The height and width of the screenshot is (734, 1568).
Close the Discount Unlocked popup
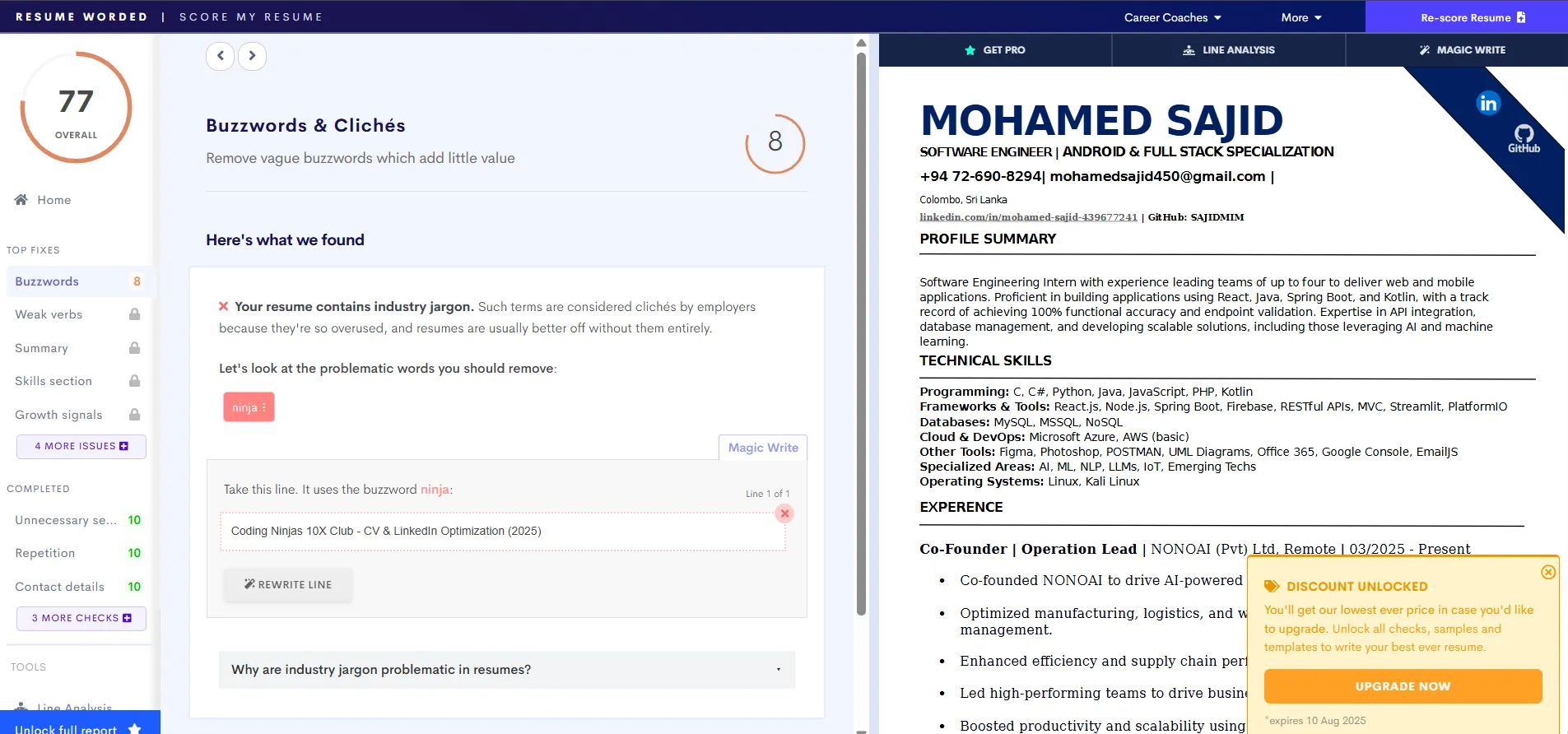[x=1548, y=572]
